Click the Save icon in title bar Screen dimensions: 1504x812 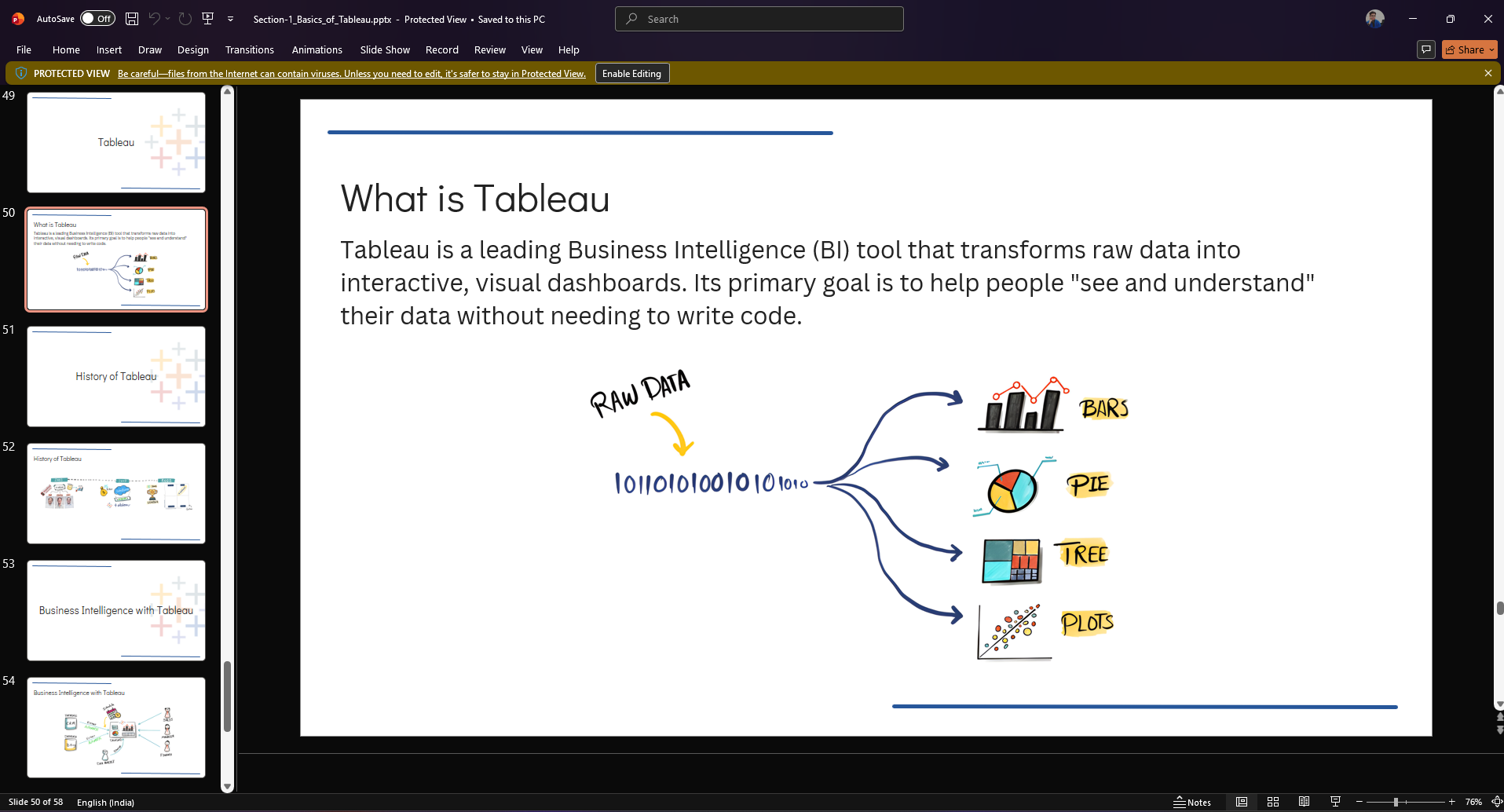coord(132,19)
